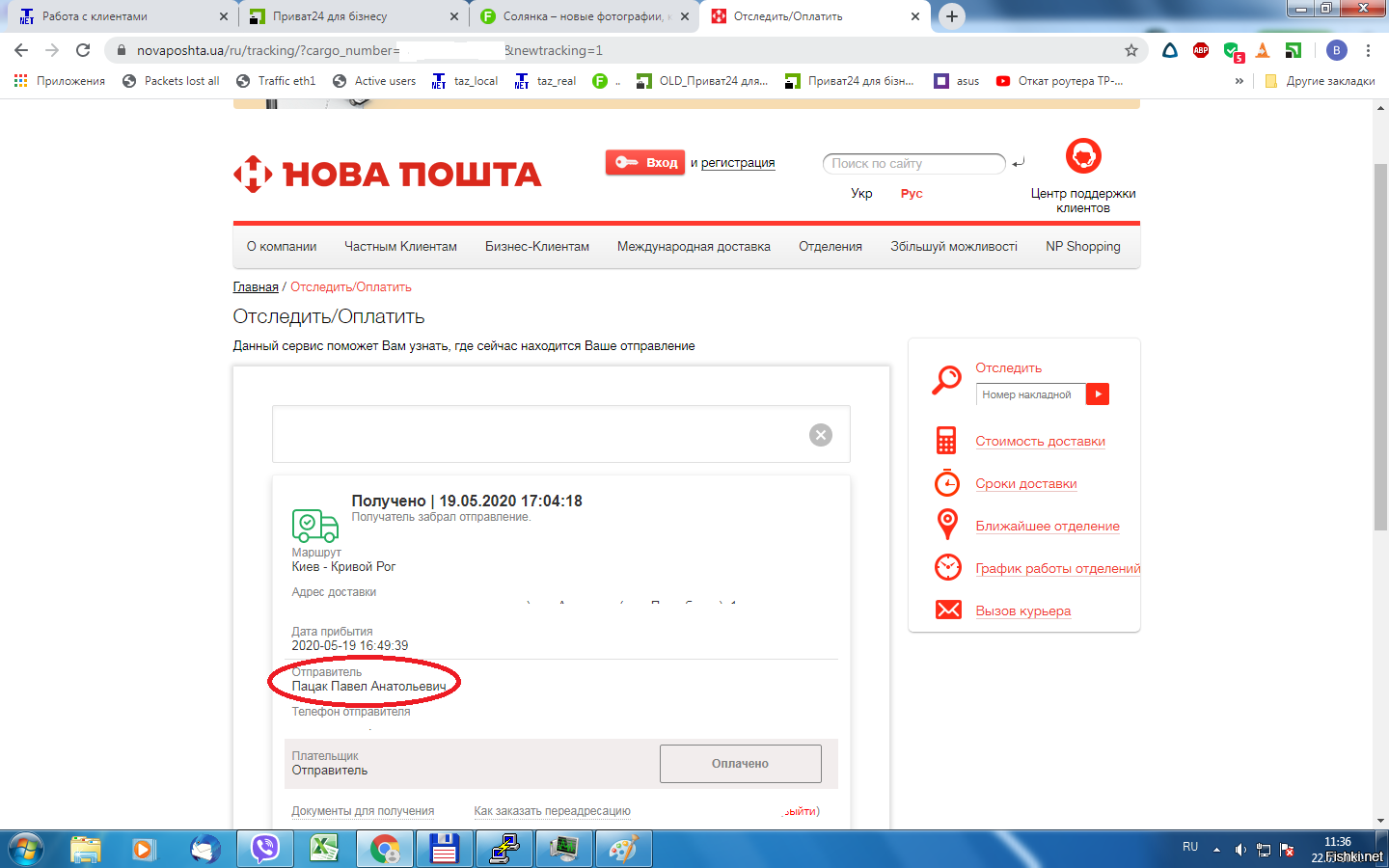The width and height of the screenshot is (1389, 868).
Task: Click the red tracking submit arrow button
Action: pyautogui.click(x=1098, y=393)
